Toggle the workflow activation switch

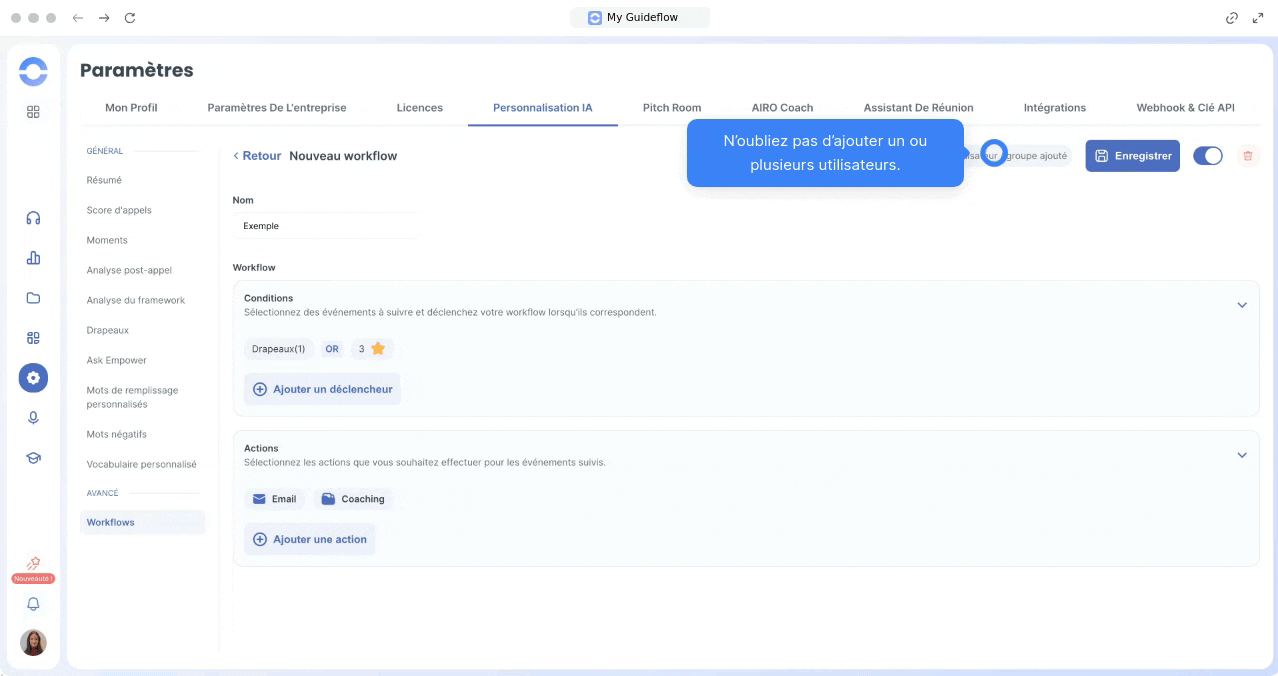pyautogui.click(x=1207, y=156)
